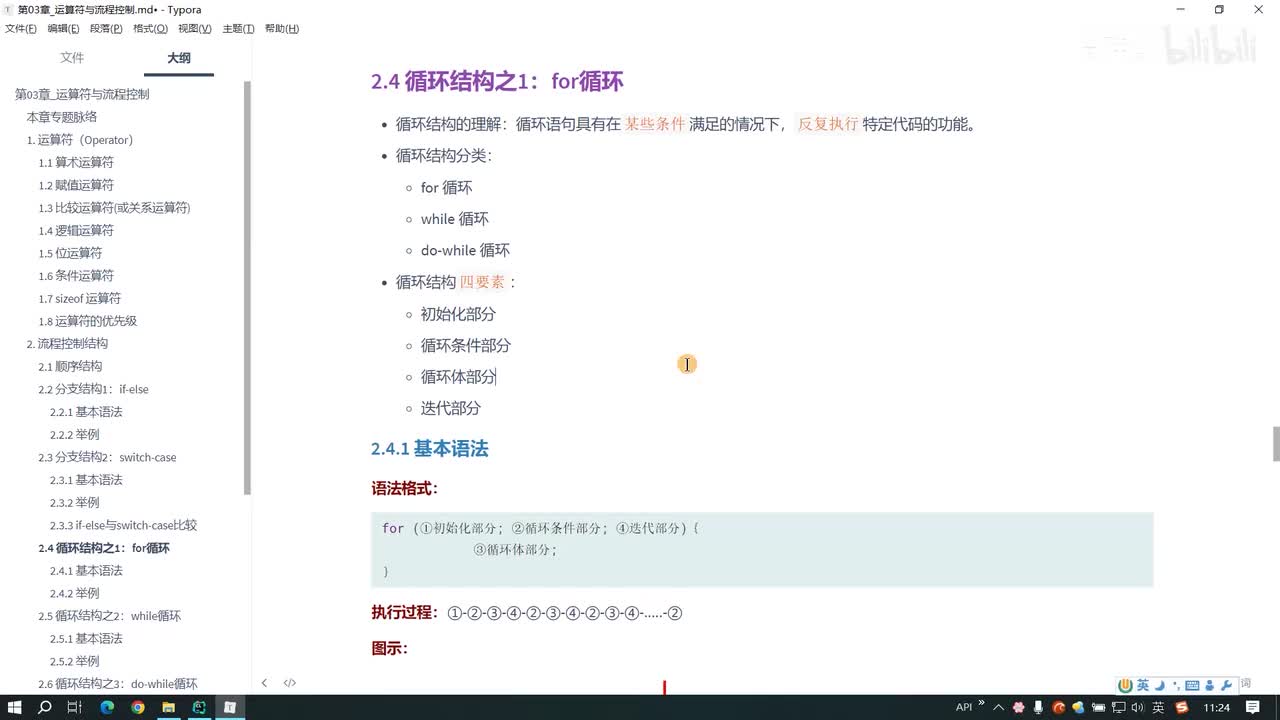1280x720 pixels.
Task: Open File Explorer from taskbar
Action: tap(169, 707)
